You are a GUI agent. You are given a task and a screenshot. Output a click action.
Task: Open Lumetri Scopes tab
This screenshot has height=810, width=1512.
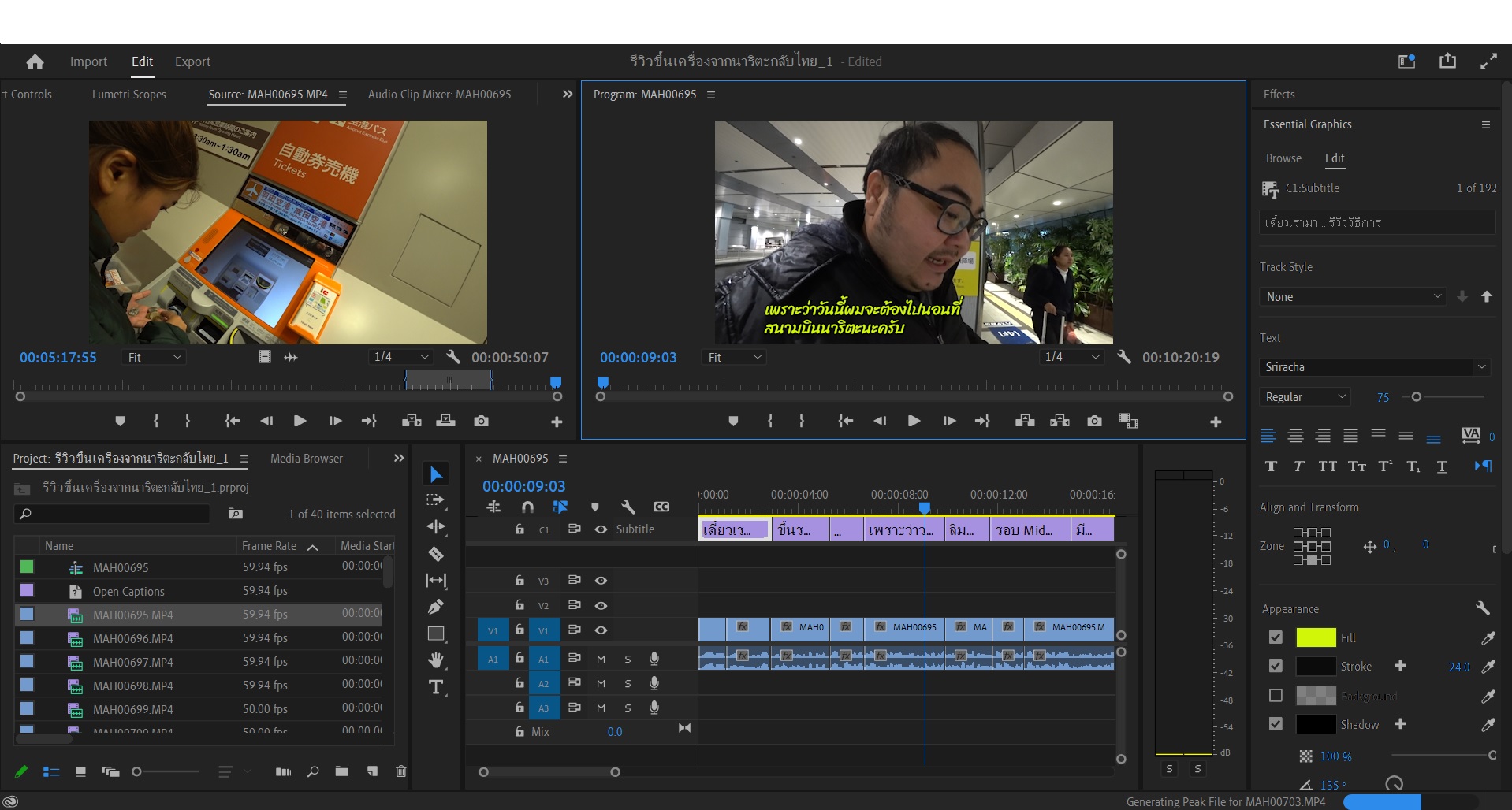click(129, 94)
